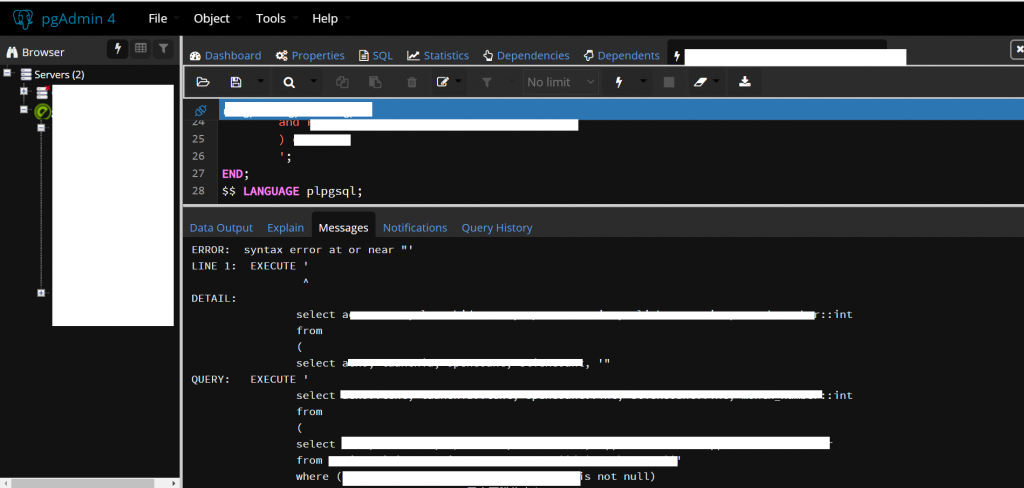The image size is (1024, 488).
Task: Click the Paste icon in the query toolbar
Action: point(375,82)
